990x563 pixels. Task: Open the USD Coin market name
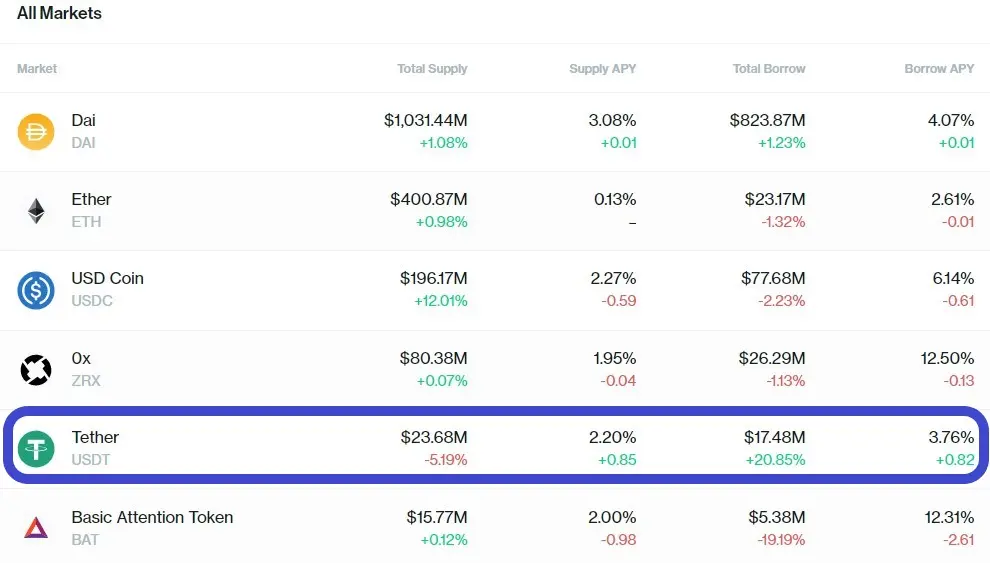(107, 278)
